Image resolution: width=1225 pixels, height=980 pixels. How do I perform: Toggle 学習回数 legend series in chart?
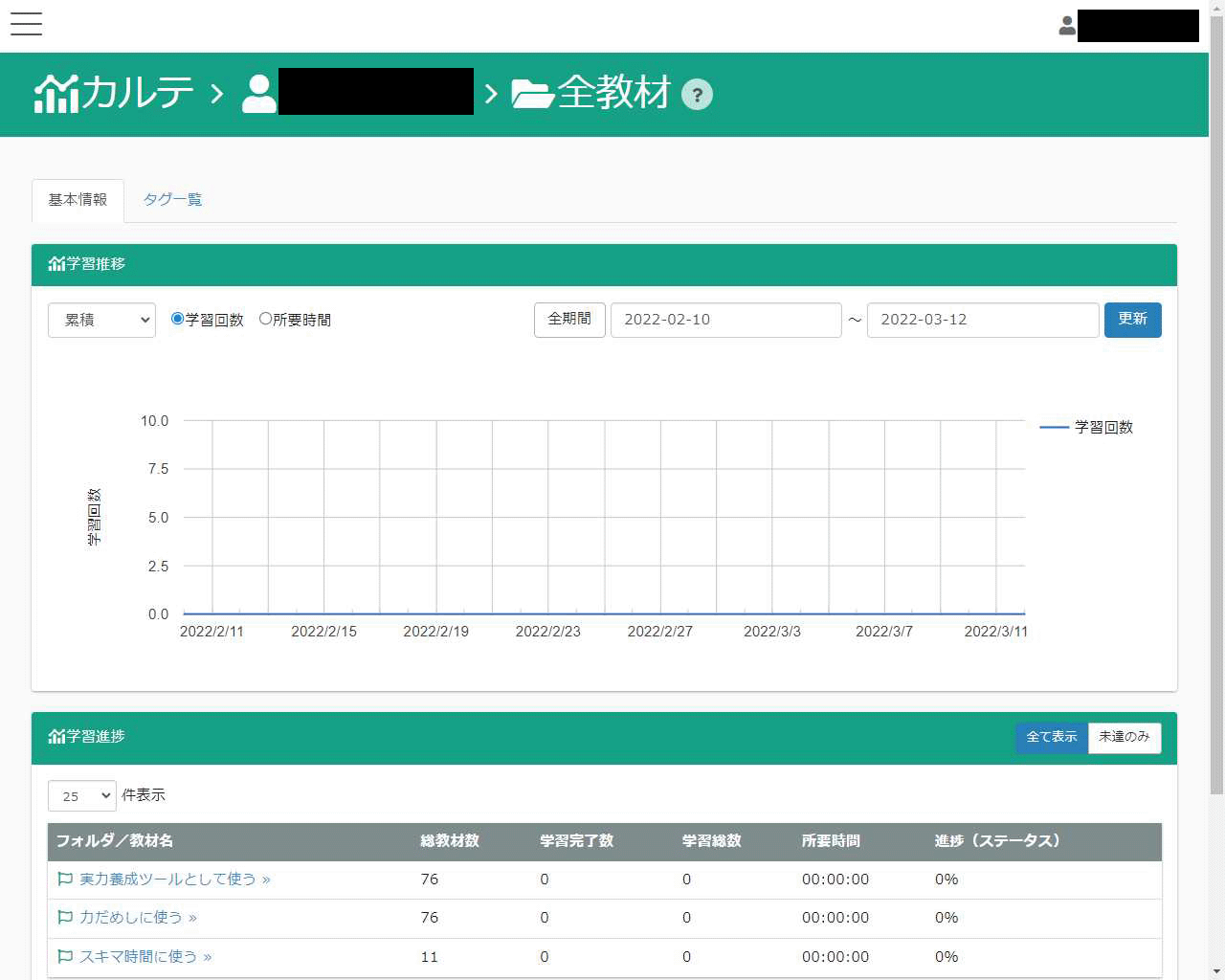1086,427
